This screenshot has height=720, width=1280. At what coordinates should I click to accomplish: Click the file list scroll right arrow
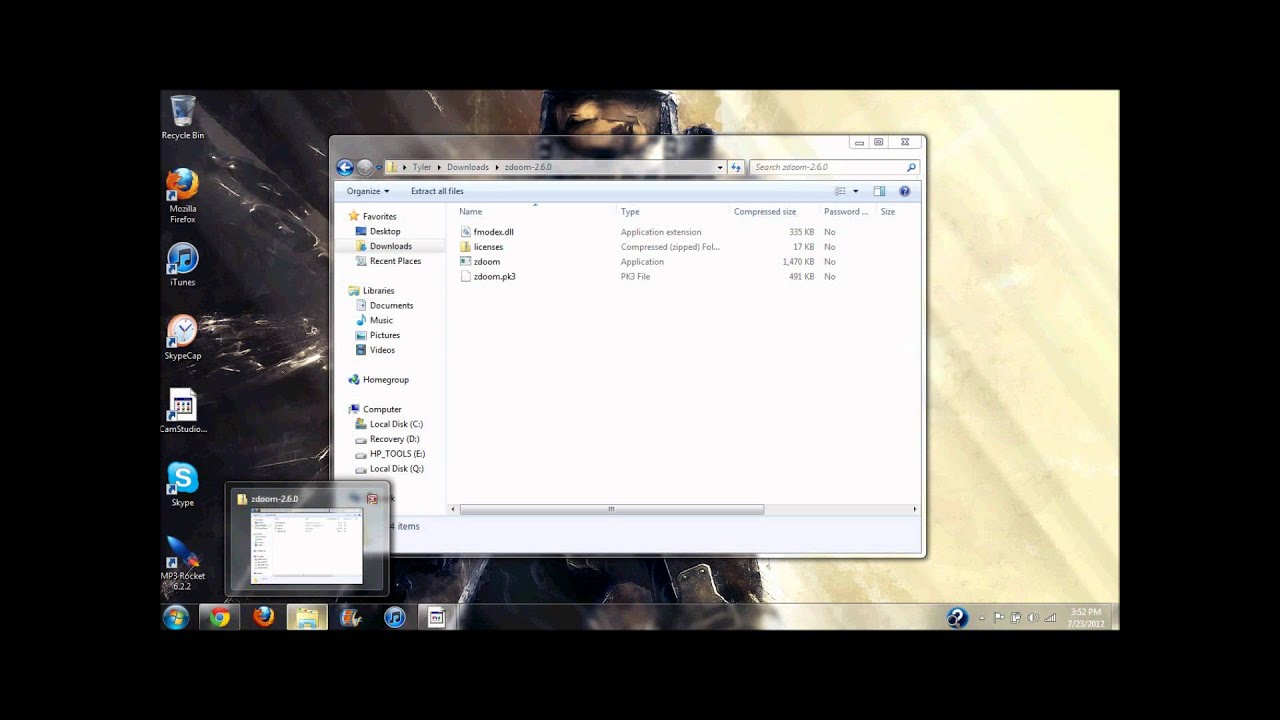[915, 510]
